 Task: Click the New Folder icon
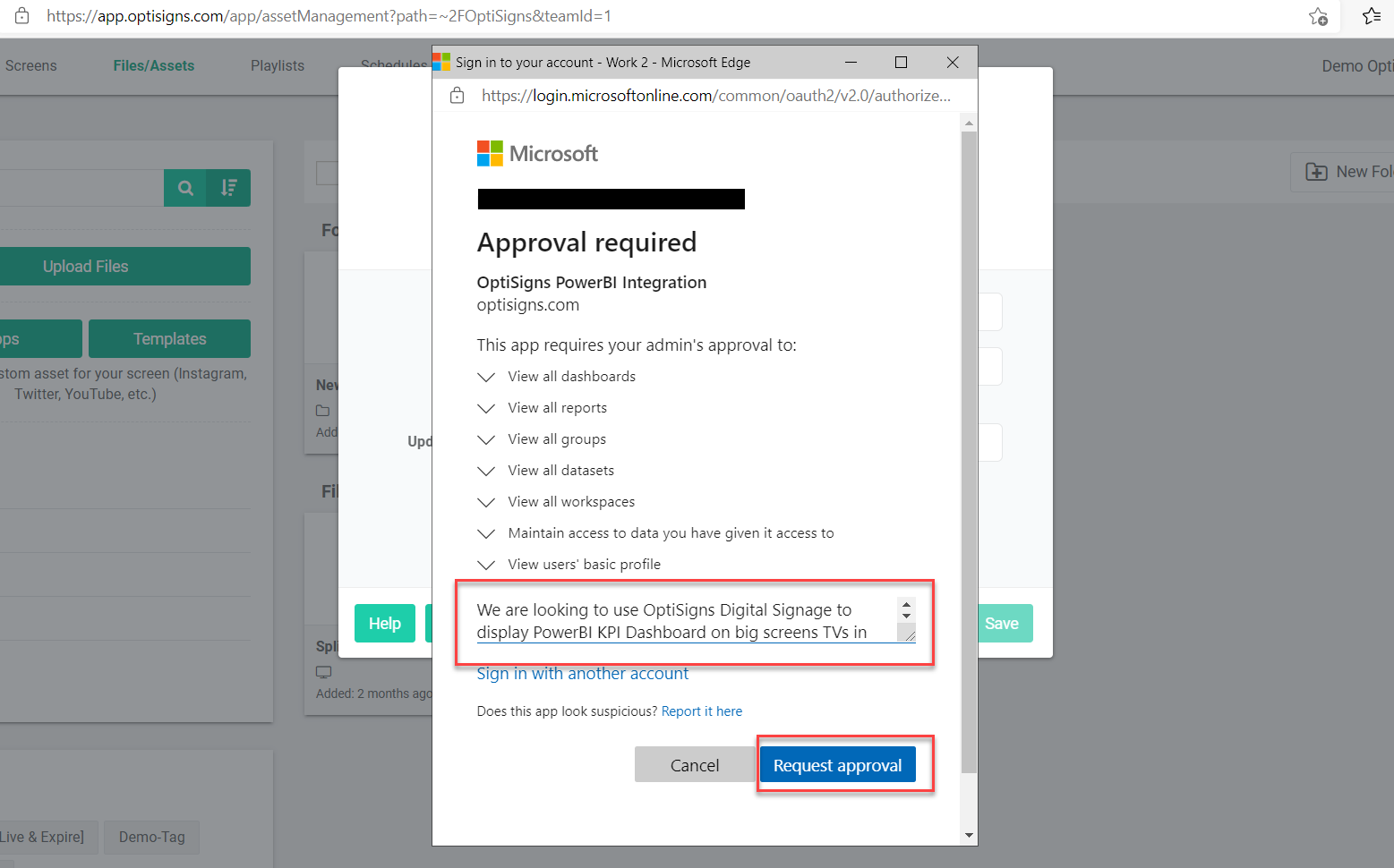pyautogui.click(x=1316, y=172)
